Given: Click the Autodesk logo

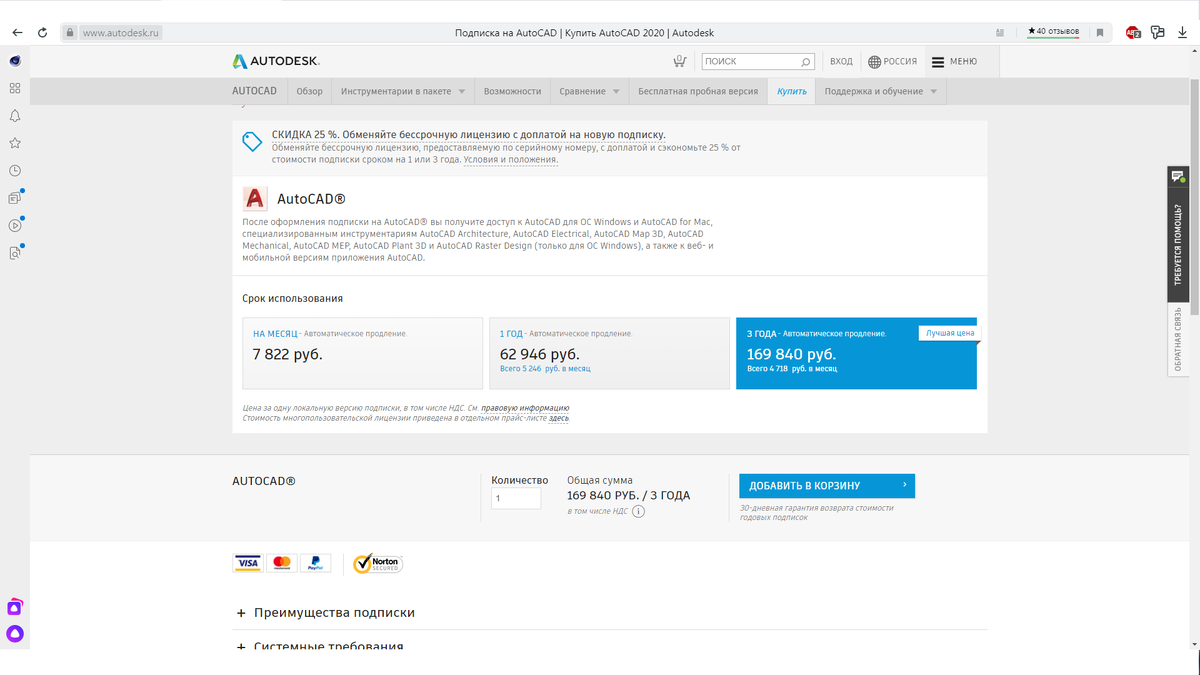Looking at the screenshot, I should coord(276,61).
